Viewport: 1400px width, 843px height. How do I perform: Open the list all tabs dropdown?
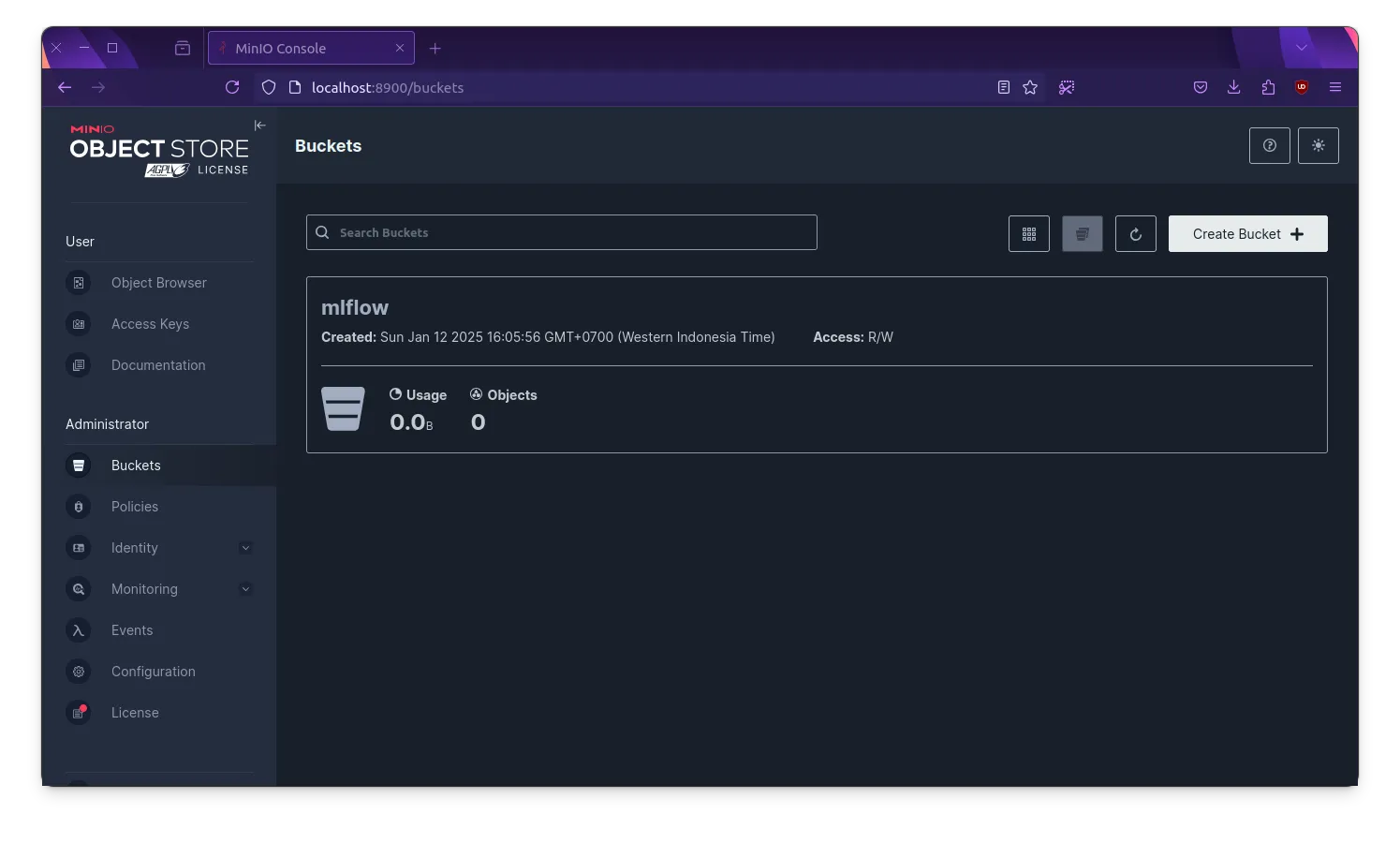pyautogui.click(x=1302, y=48)
